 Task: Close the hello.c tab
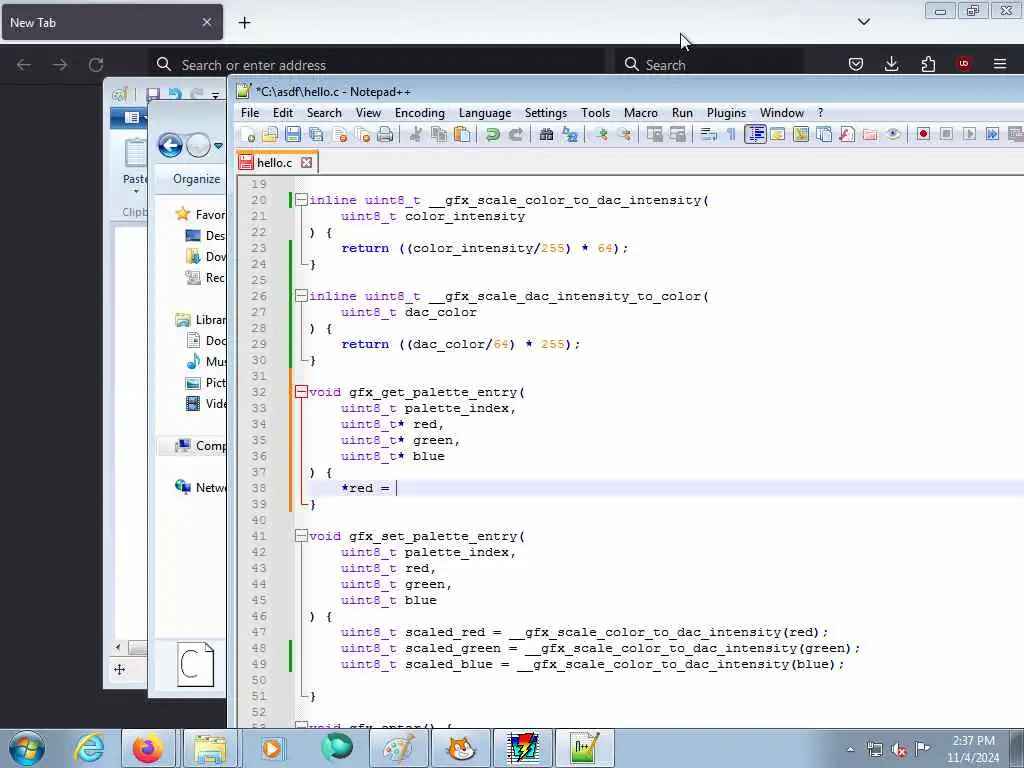[306, 163]
